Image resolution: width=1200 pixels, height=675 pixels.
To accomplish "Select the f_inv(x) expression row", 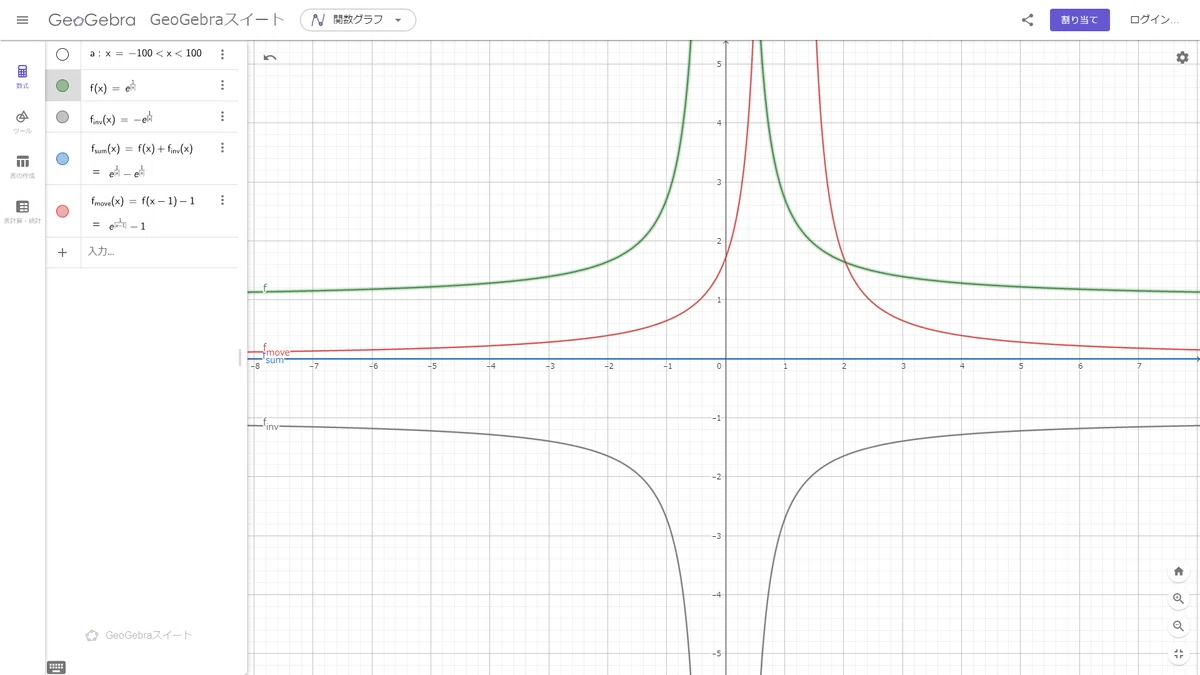I will (x=142, y=117).
